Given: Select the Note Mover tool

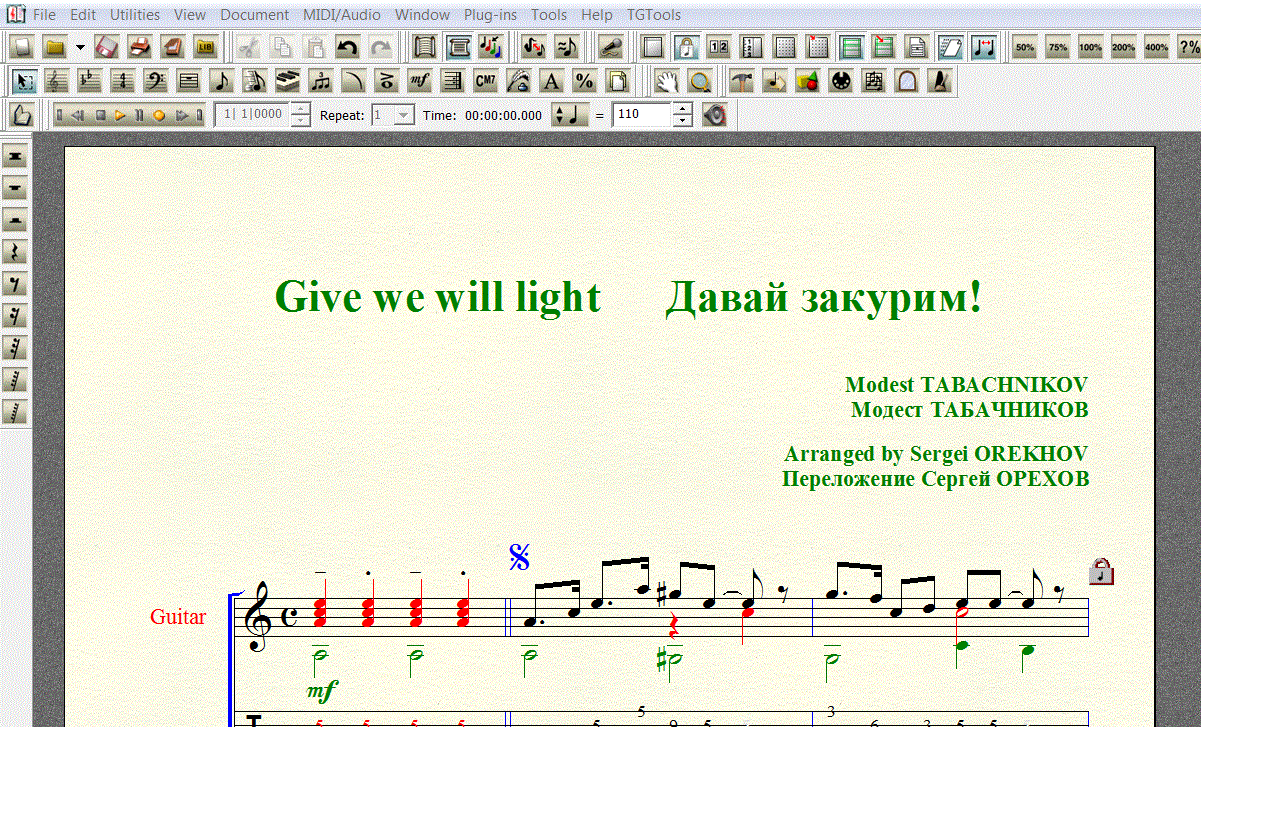Looking at the screenshot, I should [x=775, y=81].
